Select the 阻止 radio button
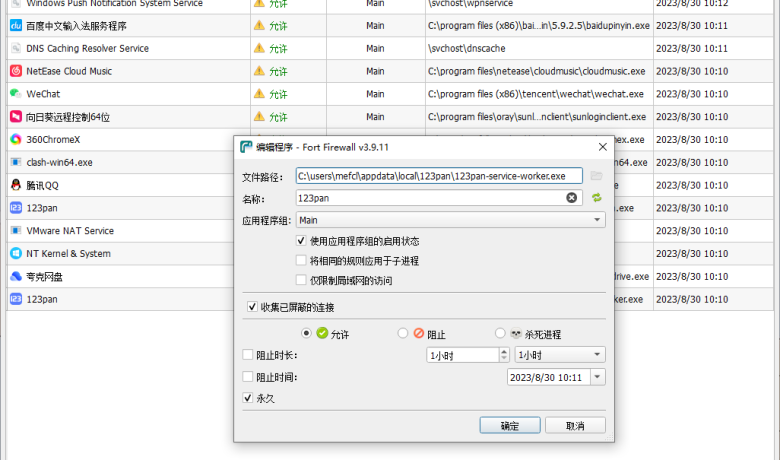 click(x=403, y=333)
